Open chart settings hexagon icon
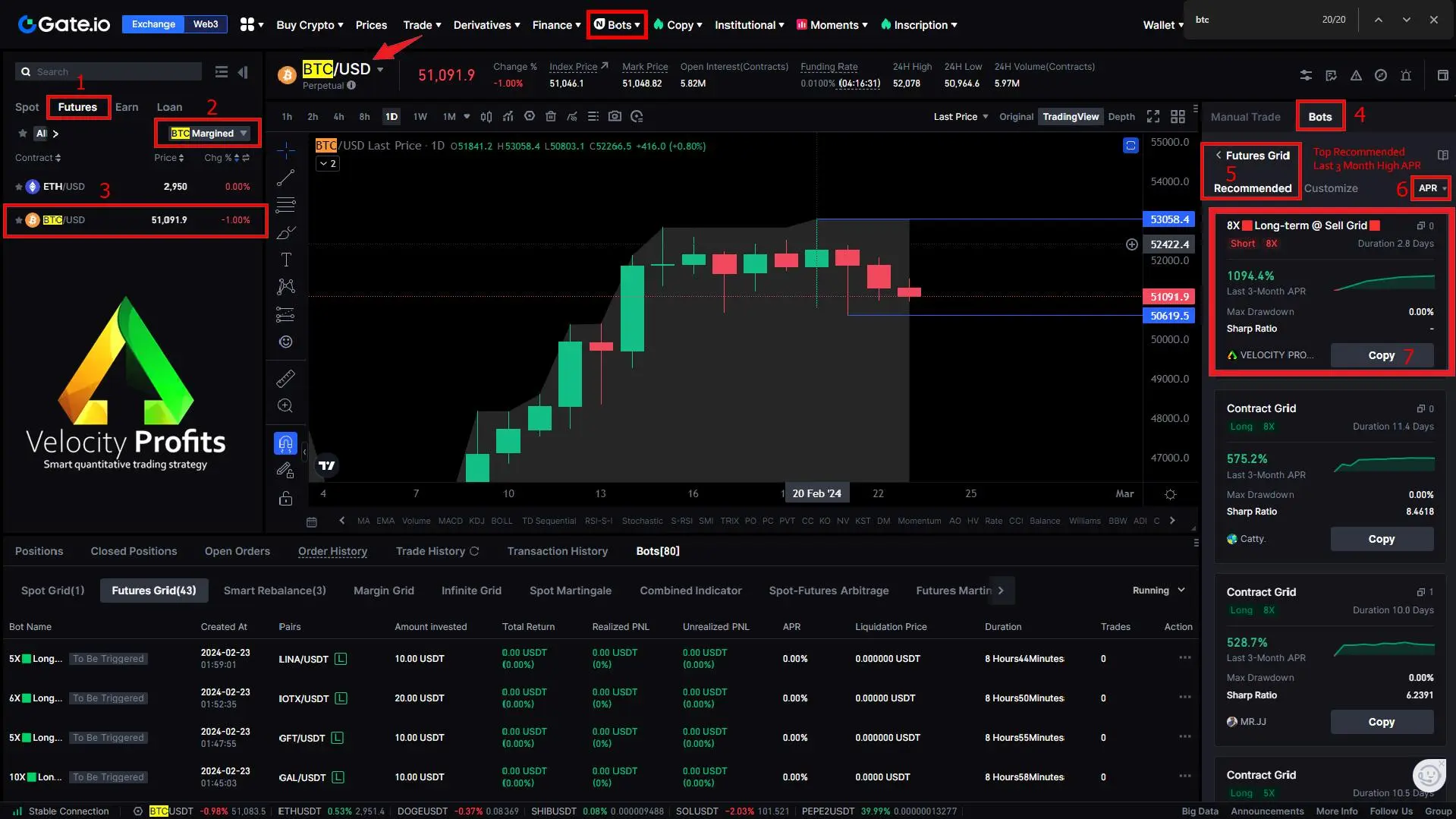 point(530,116)
